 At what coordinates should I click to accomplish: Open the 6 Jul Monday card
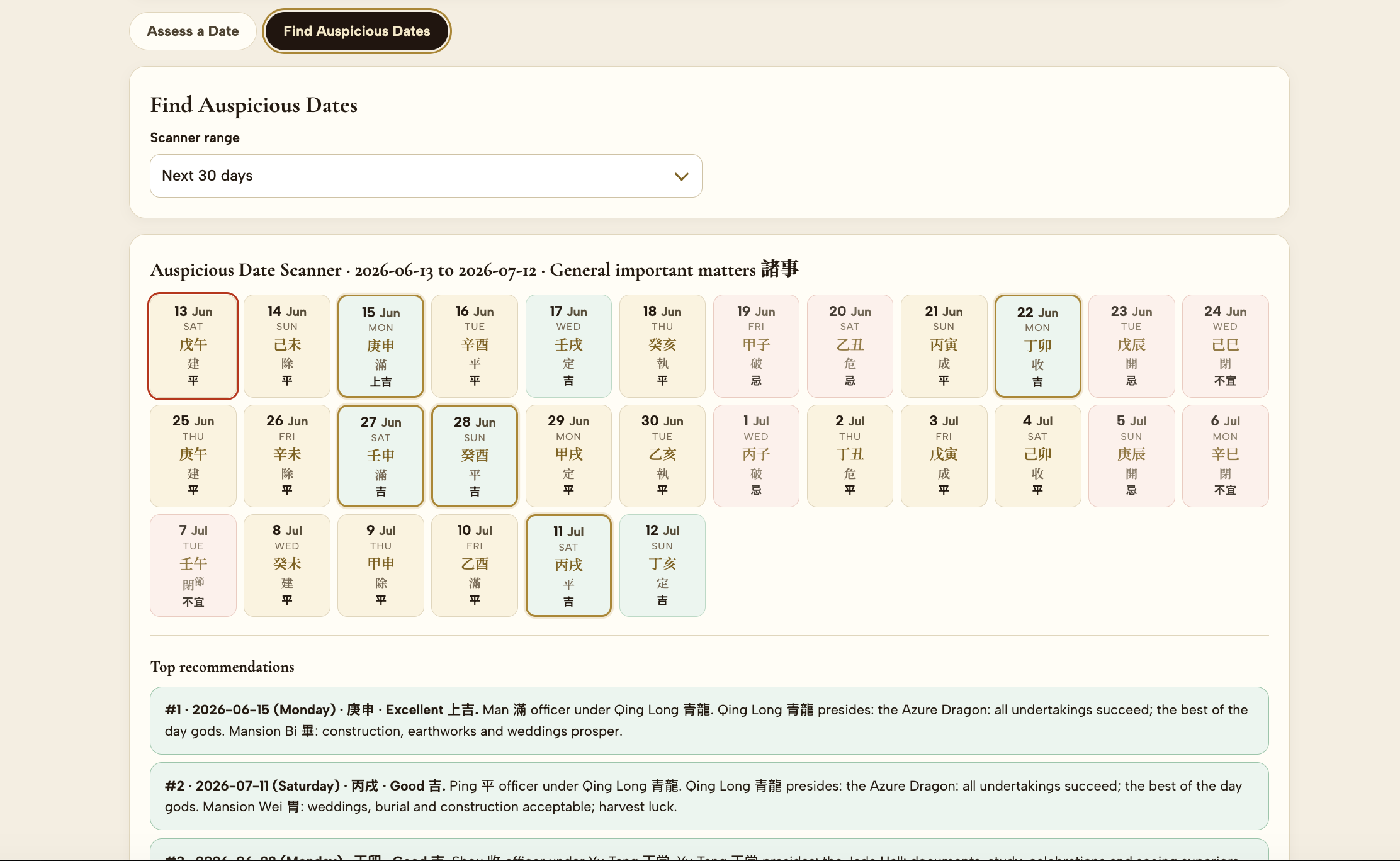pos(1225,456)
